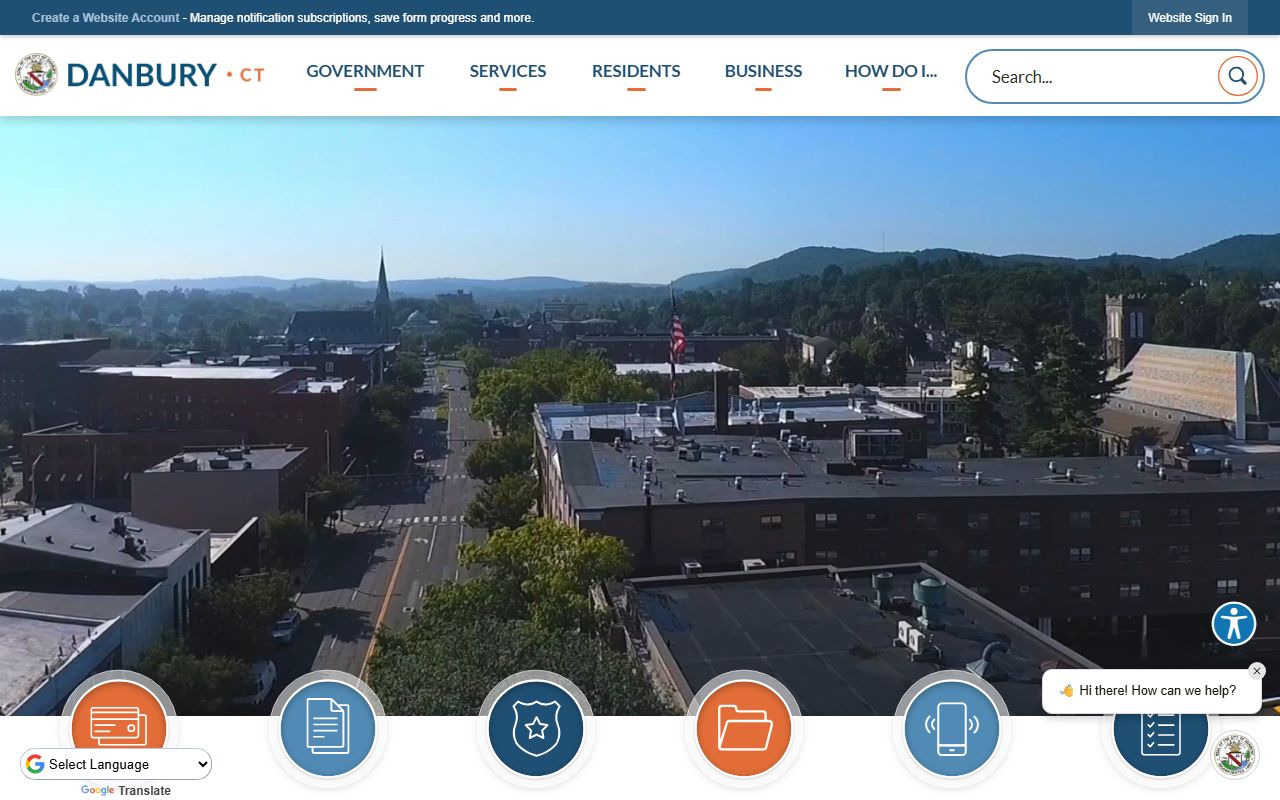Open the document page icon

pyautogui.click(x=328, y=728)
